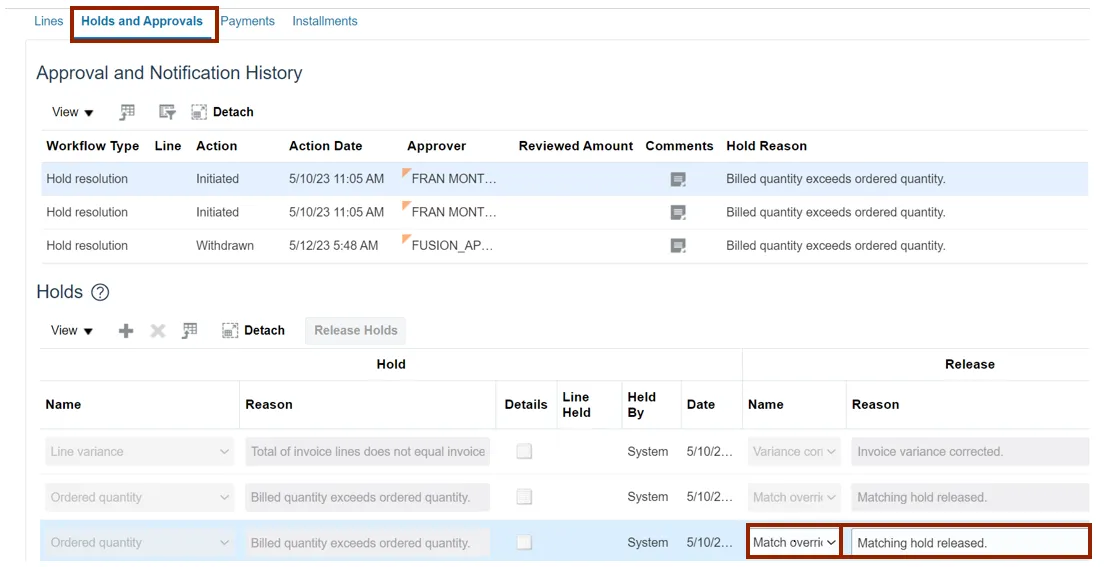Click the delete X icon in Holds toolbar
Image resolution: width=1105 pixels, height=567 pixels.
157,331
